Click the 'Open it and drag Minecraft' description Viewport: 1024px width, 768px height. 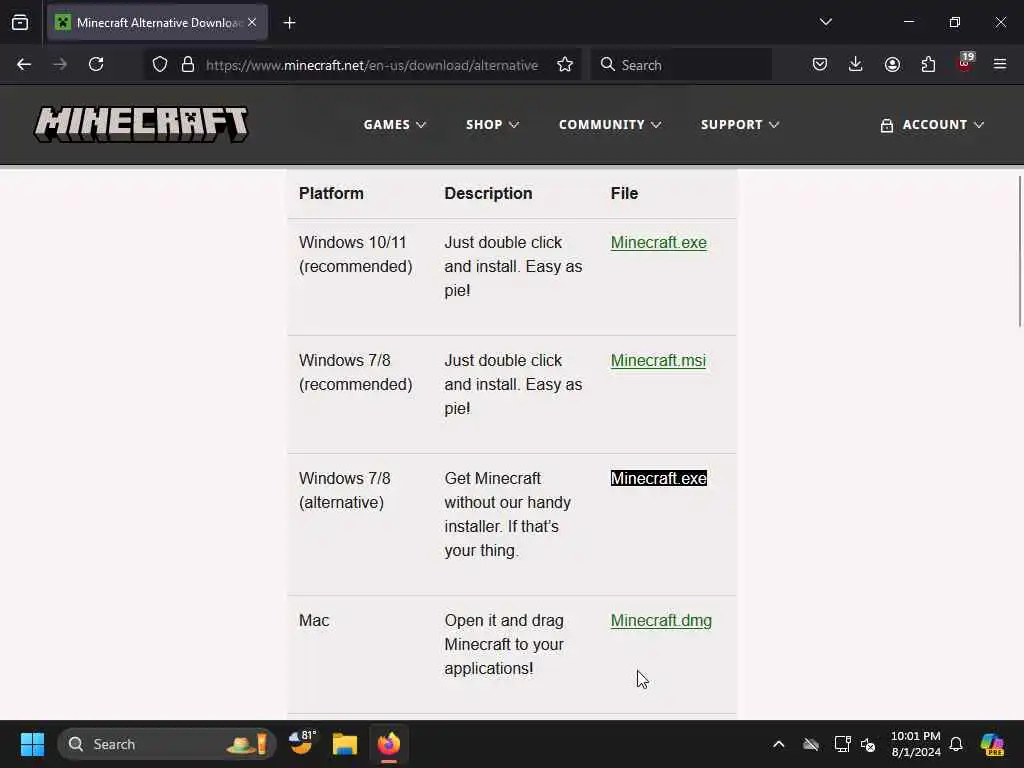coord(504,645)
